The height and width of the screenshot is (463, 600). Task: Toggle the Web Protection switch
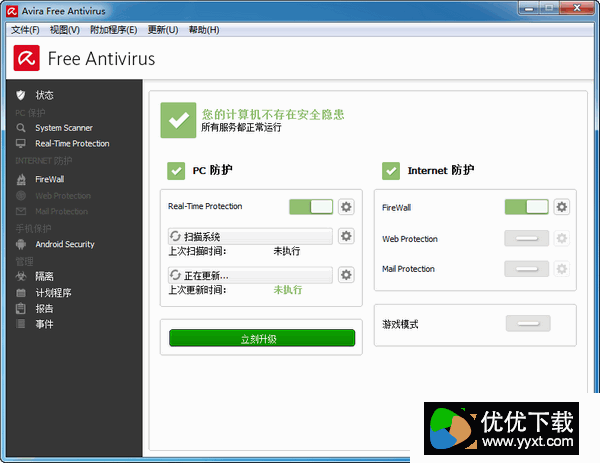pos(527,238)
